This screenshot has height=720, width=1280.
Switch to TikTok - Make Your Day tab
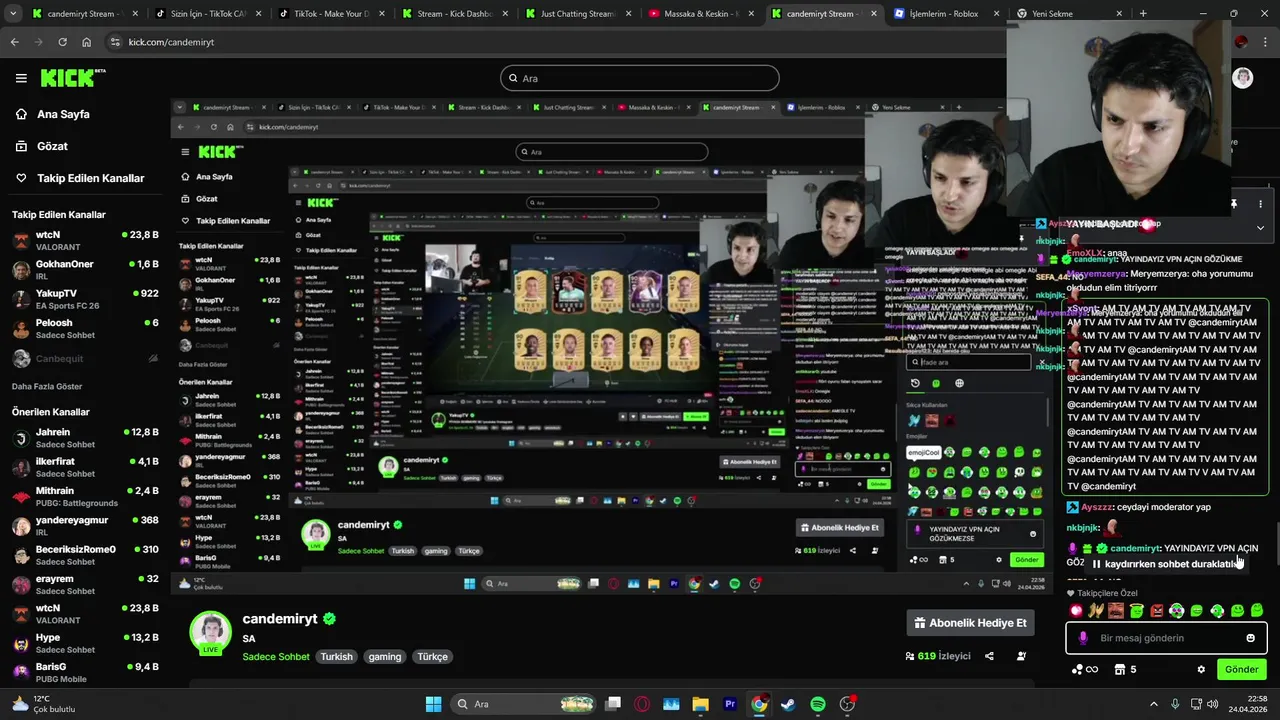(x=329, y=14)
